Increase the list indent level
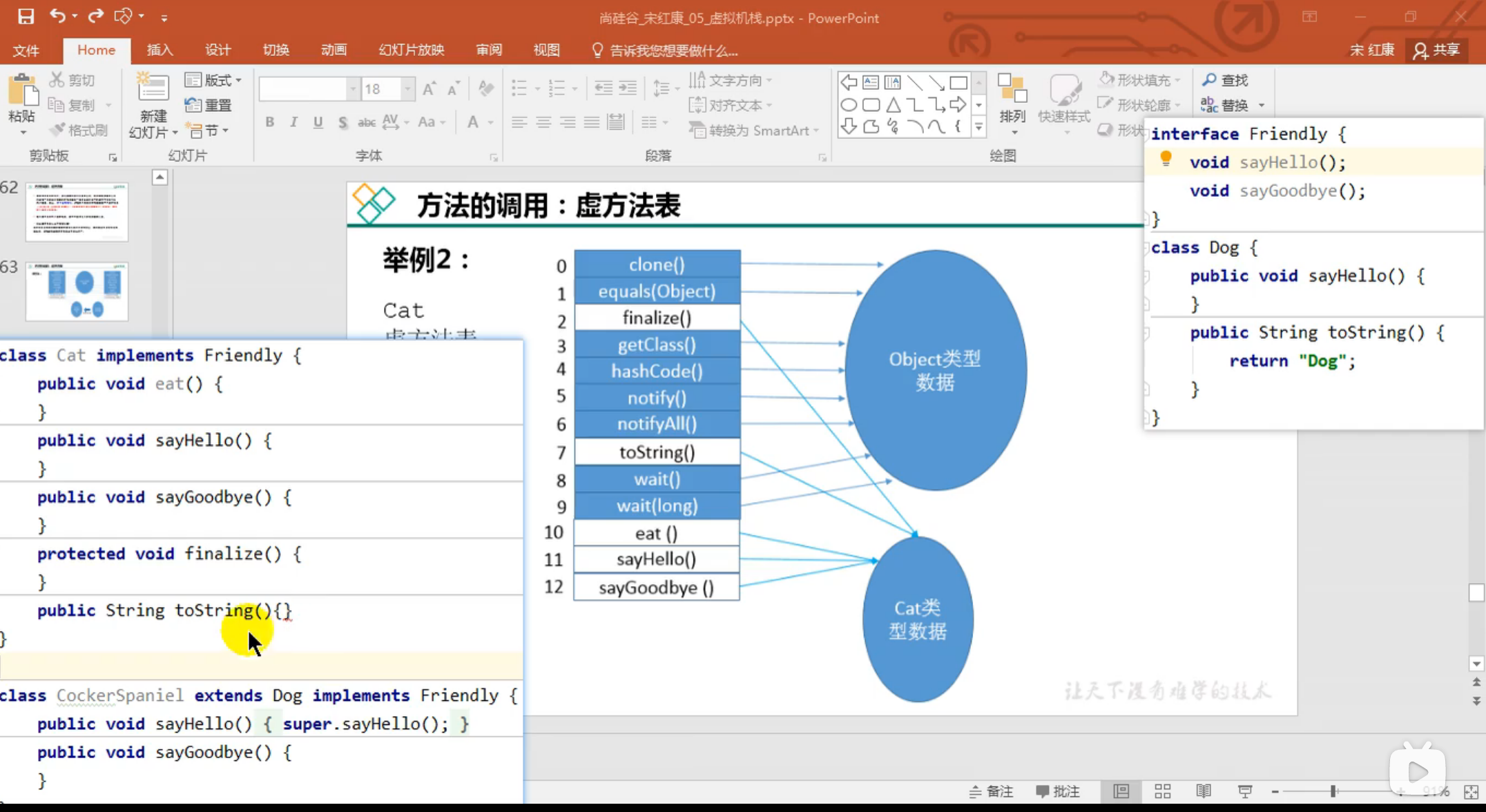This screenshot has height=812, width=1486. 628,88
